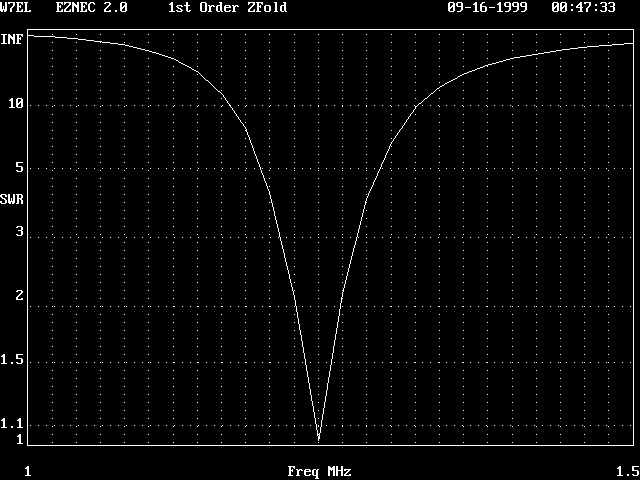
Task: Click the time stamp 00:47:33
Action: tap(583, 7)
